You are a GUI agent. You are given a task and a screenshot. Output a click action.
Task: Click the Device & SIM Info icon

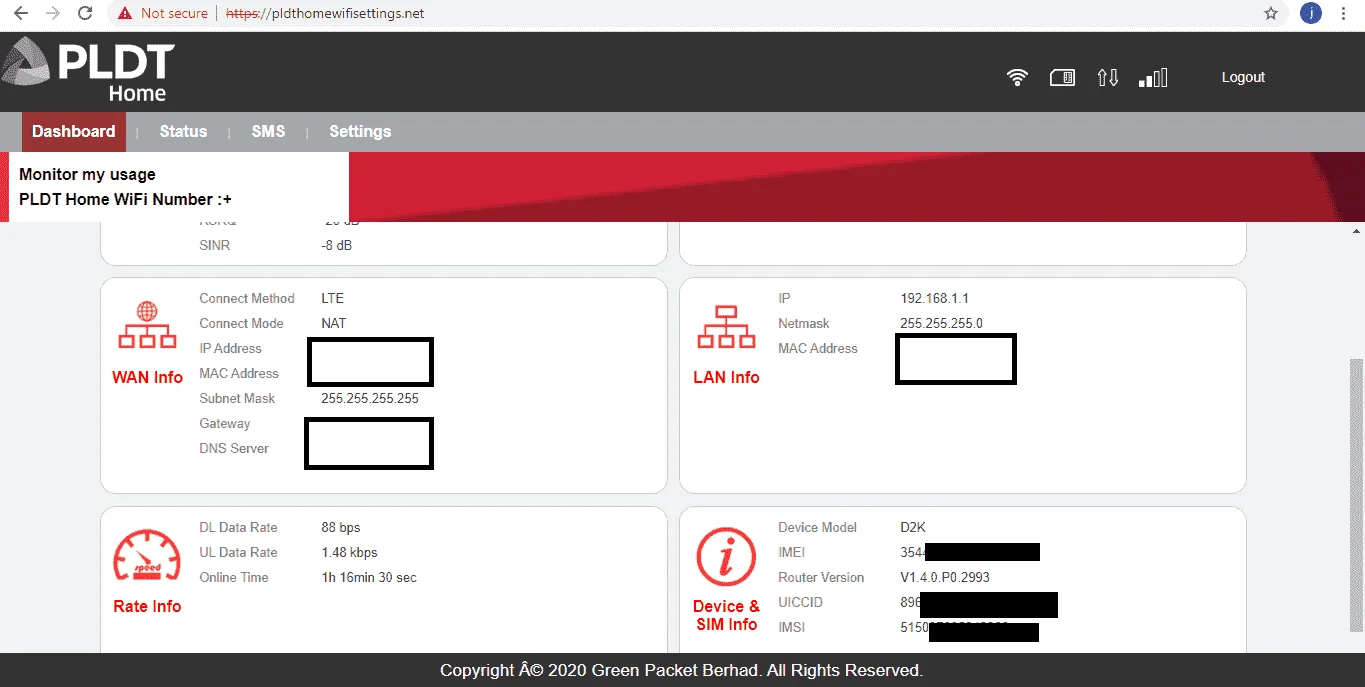click(x=726, y=557)
